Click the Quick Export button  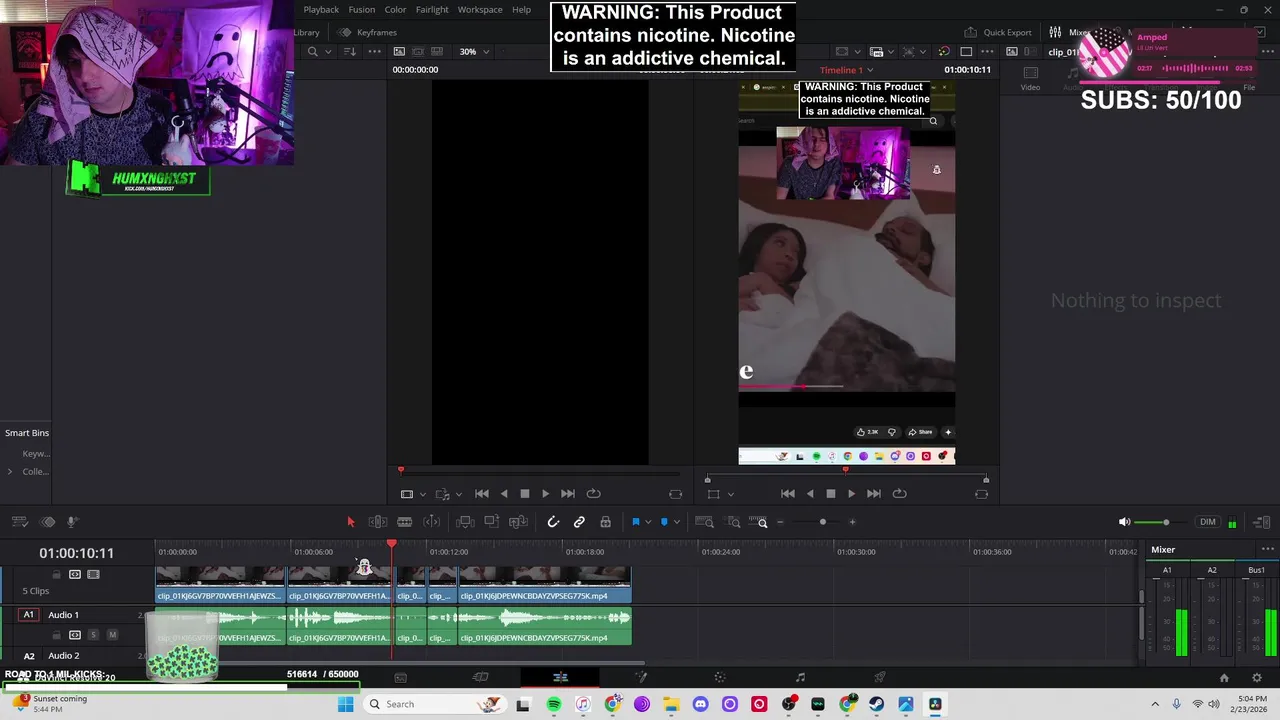pyautogui.click(x=998, y=33)
